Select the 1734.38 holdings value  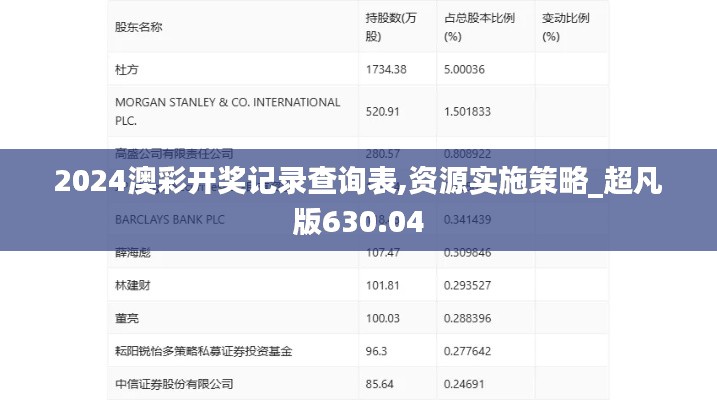[386, 69]
